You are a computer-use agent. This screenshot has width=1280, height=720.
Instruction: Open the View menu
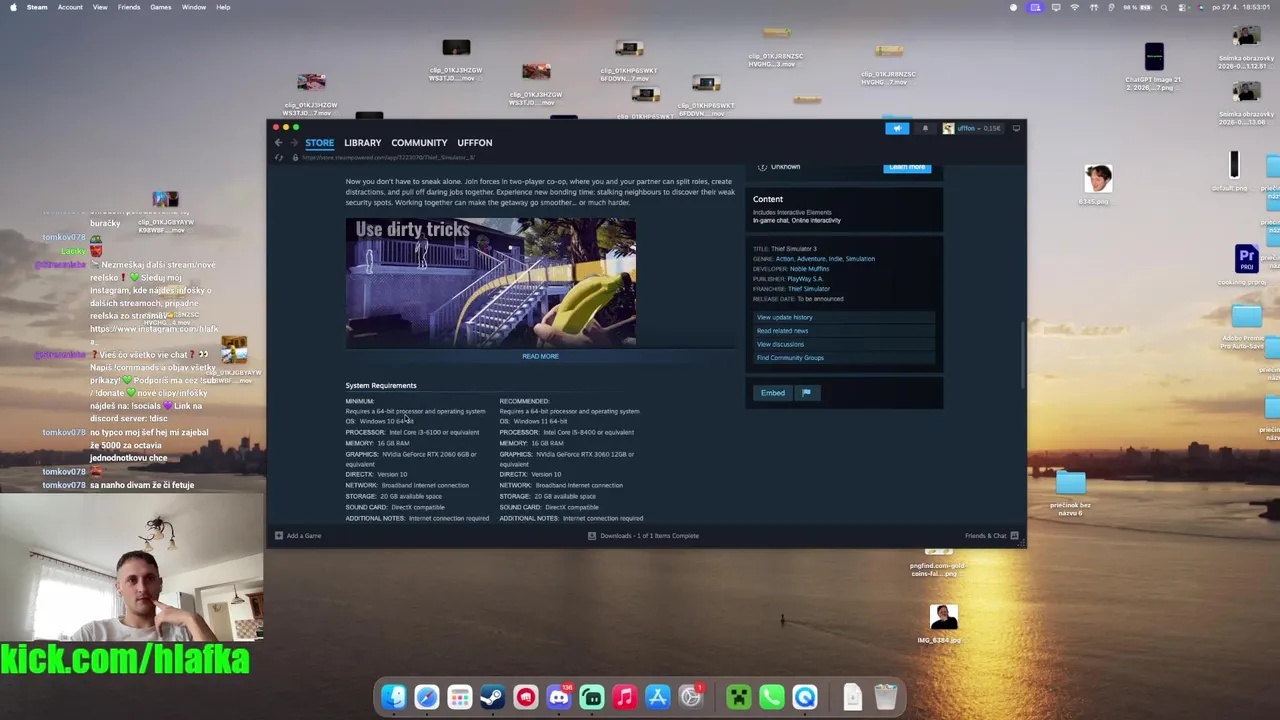(100, 7)
